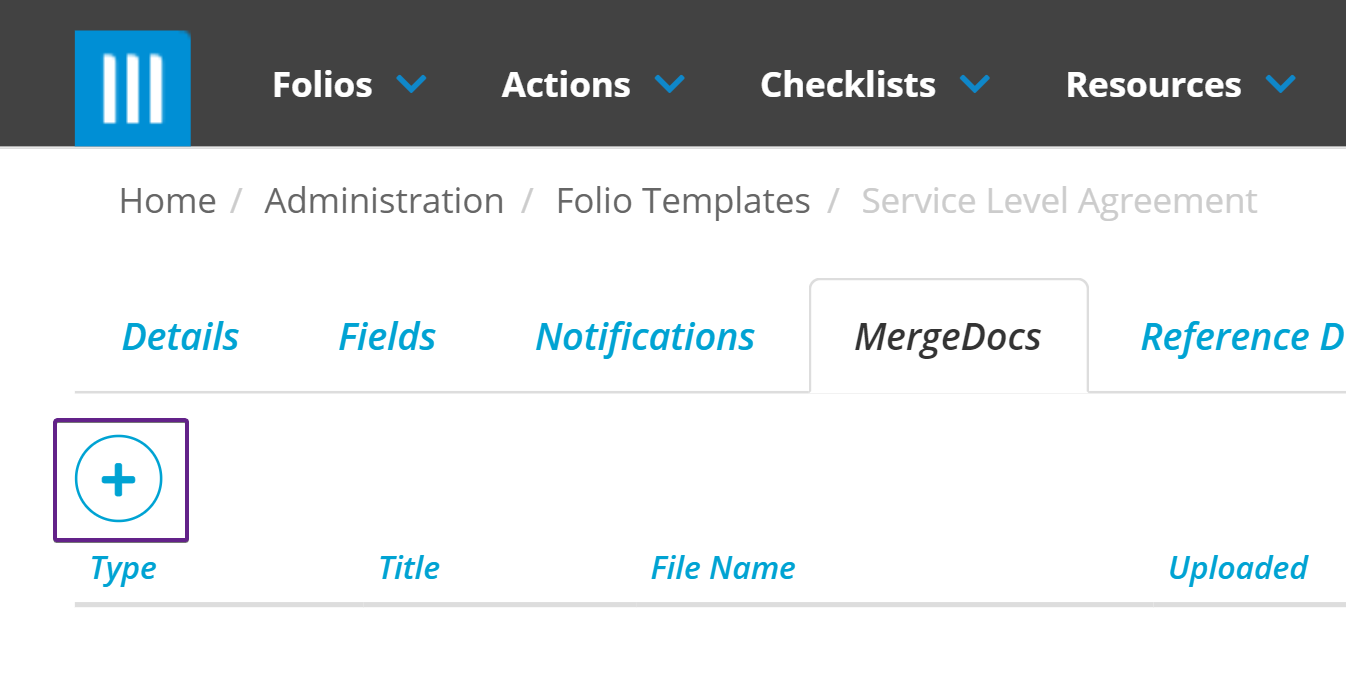Click the blue app logo icon
This screenshot has height=699, width=1346.
click(132, 88)
